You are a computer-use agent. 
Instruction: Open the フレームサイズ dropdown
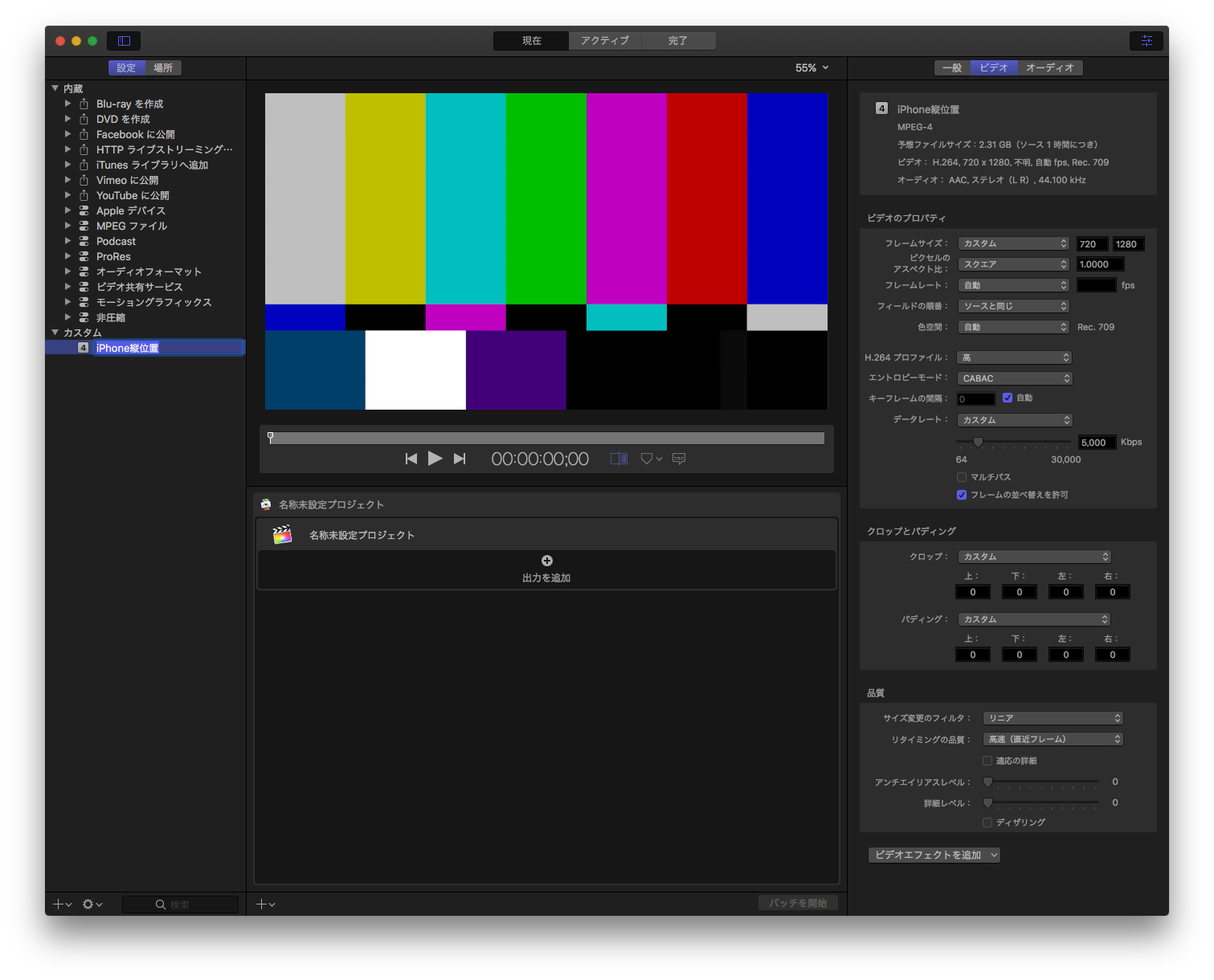pyautogui.click(x=1014, y=243)
